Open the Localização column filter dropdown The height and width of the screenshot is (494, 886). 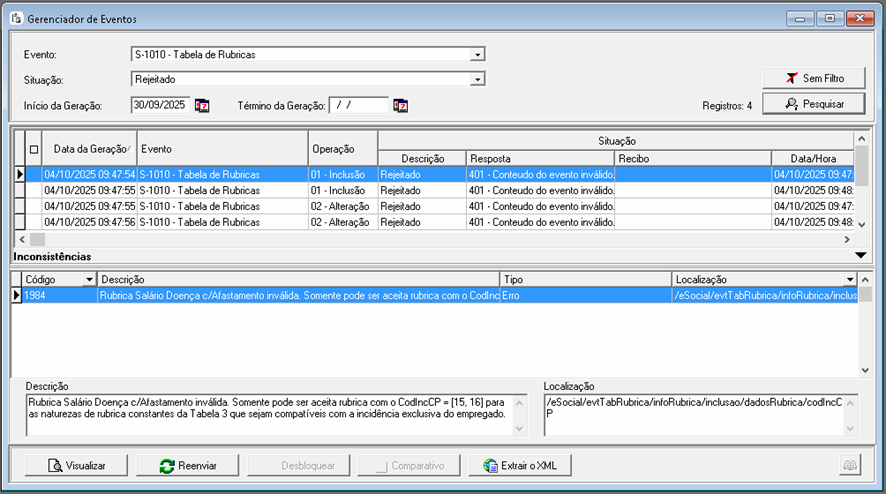[851, 279]
